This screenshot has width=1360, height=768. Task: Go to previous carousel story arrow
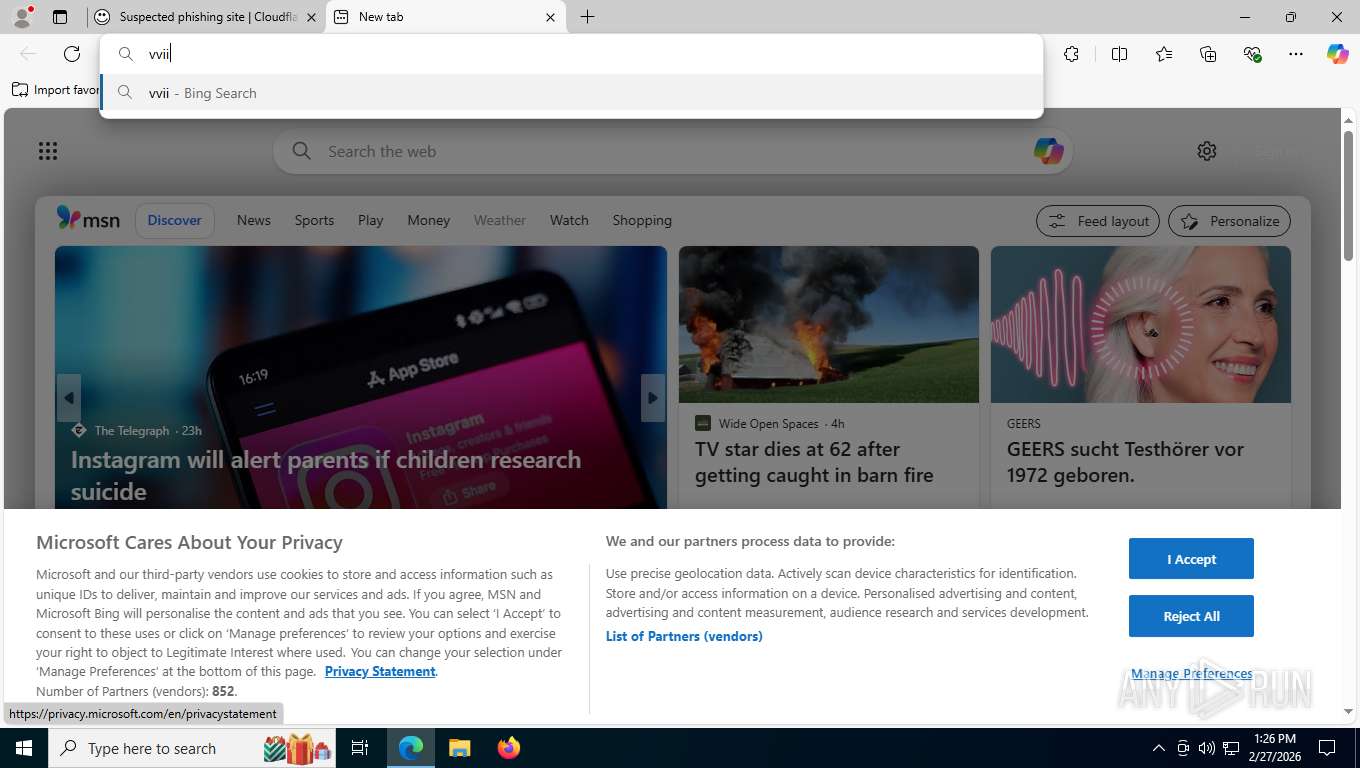coord(68,398)
